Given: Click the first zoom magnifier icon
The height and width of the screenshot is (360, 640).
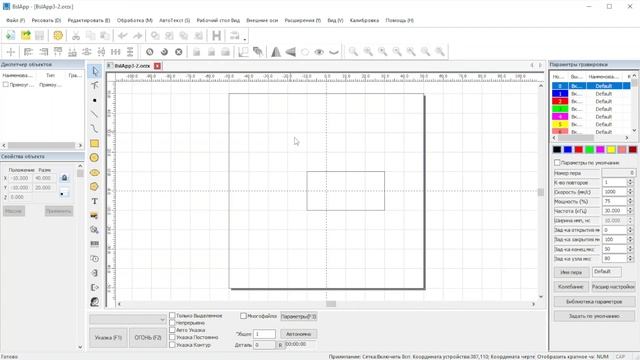Looking at the screenshot, I should click(x=353, y=51).
